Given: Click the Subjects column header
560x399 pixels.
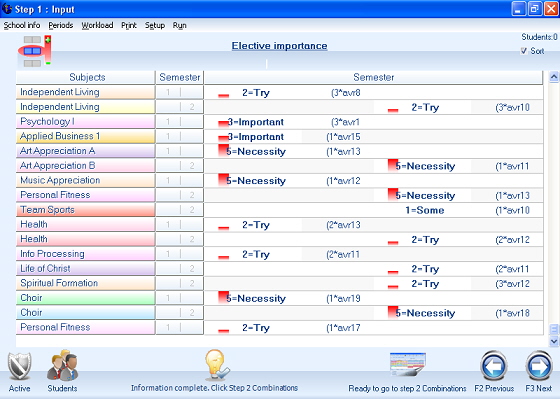Looking at the screenshot, I should click(86, 77).
